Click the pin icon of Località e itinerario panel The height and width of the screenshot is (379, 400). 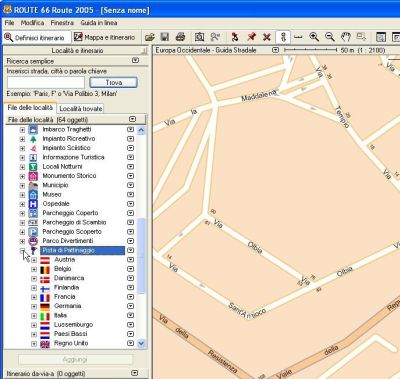144,51
